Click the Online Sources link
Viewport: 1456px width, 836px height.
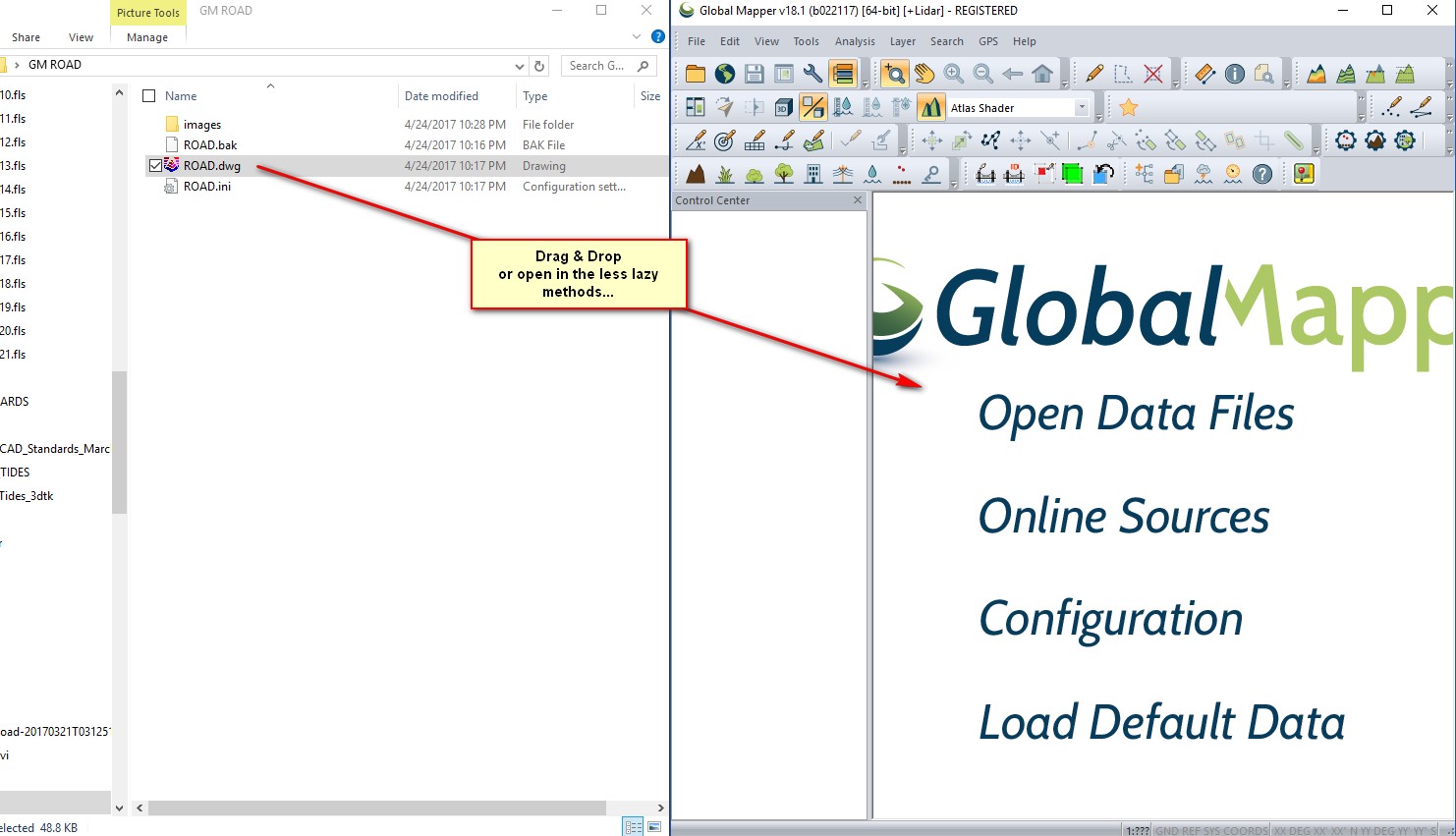(x=1124, y=517)
